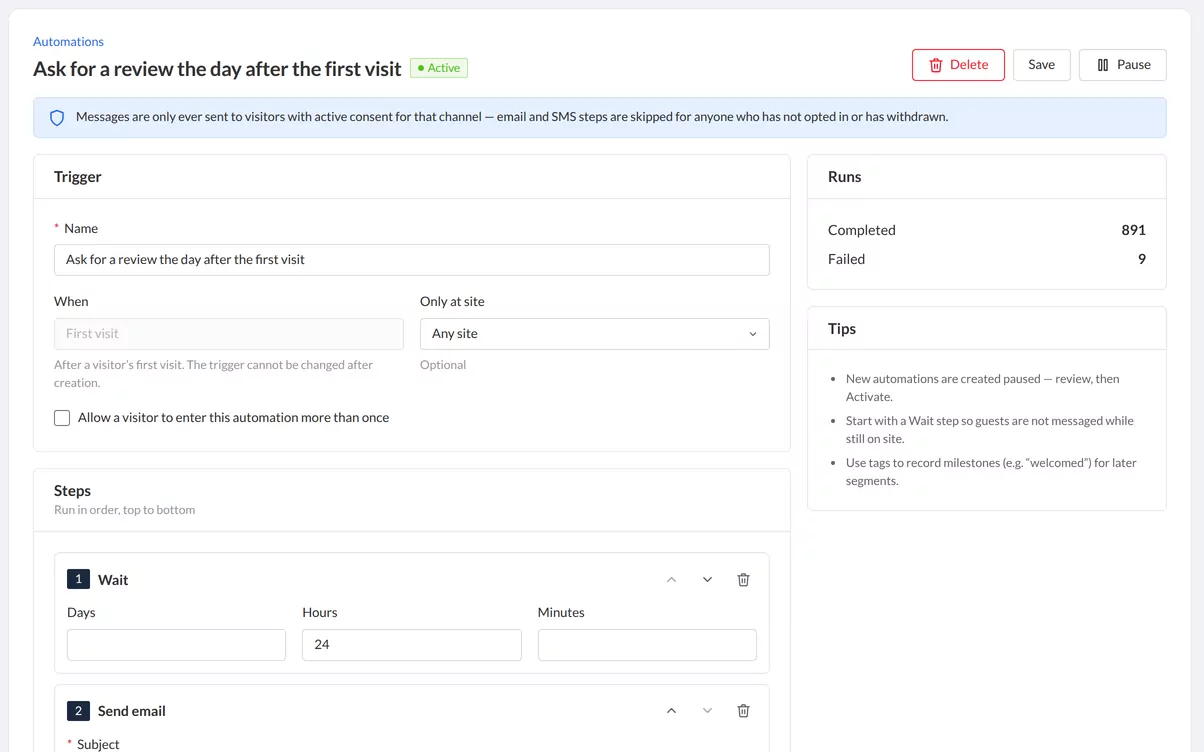Screen dimensions: 1204x752
Task: Open the Automations breadcrumb link
Action: pos(68,42)
